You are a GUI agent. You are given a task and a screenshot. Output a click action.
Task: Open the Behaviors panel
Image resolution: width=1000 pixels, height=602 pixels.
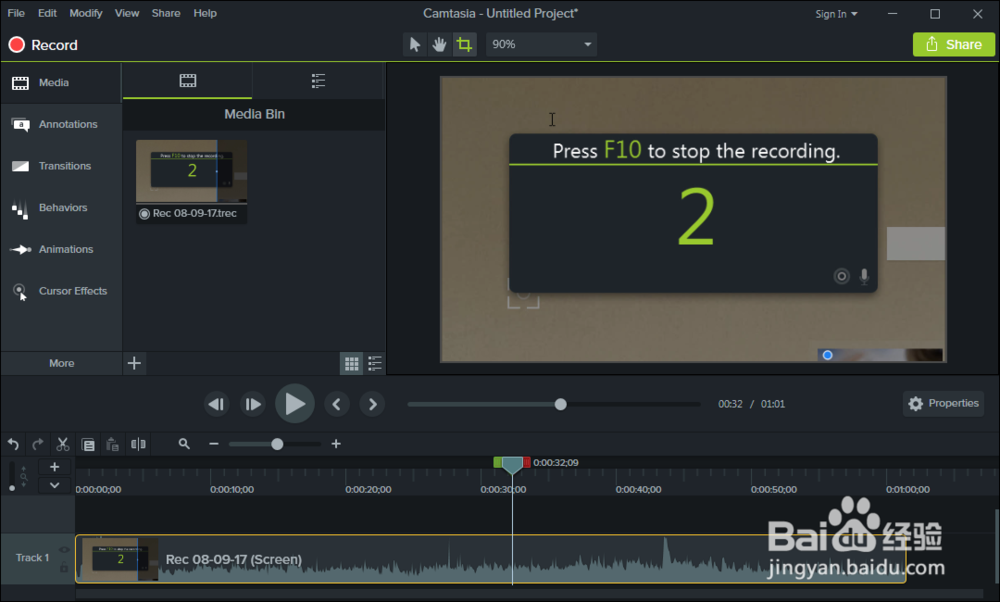click(61, 208)
